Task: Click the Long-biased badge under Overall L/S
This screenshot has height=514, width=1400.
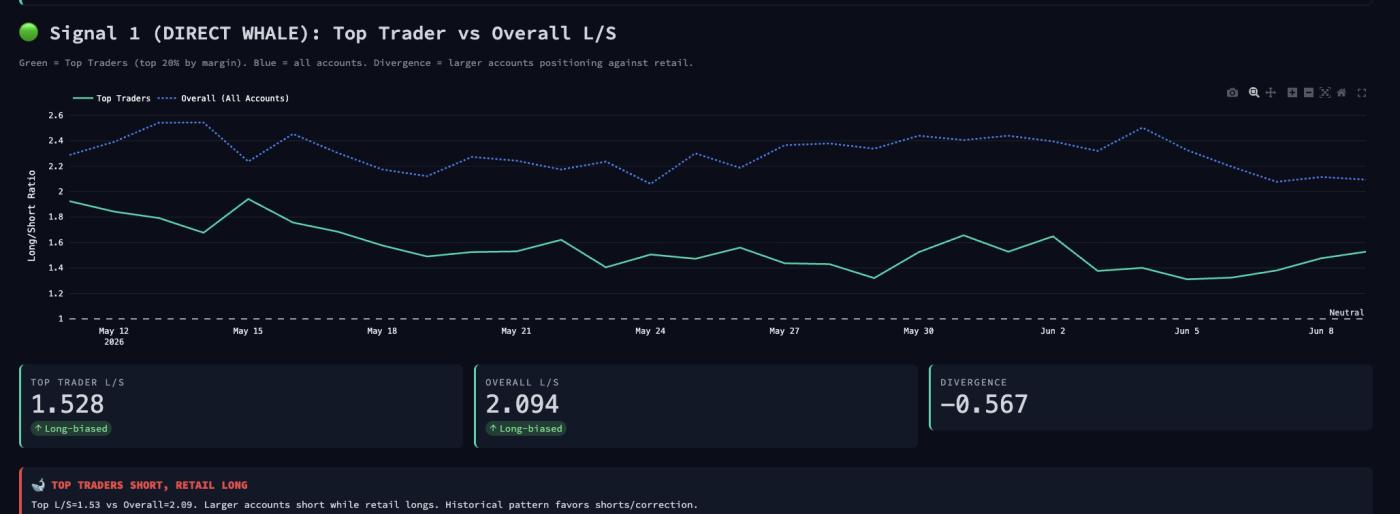Action: (525, 428)
